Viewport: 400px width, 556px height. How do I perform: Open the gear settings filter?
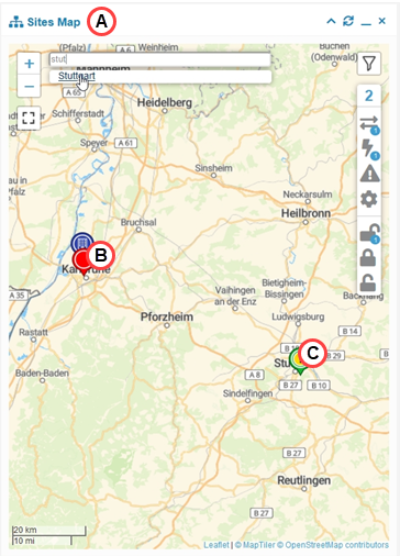369,199
